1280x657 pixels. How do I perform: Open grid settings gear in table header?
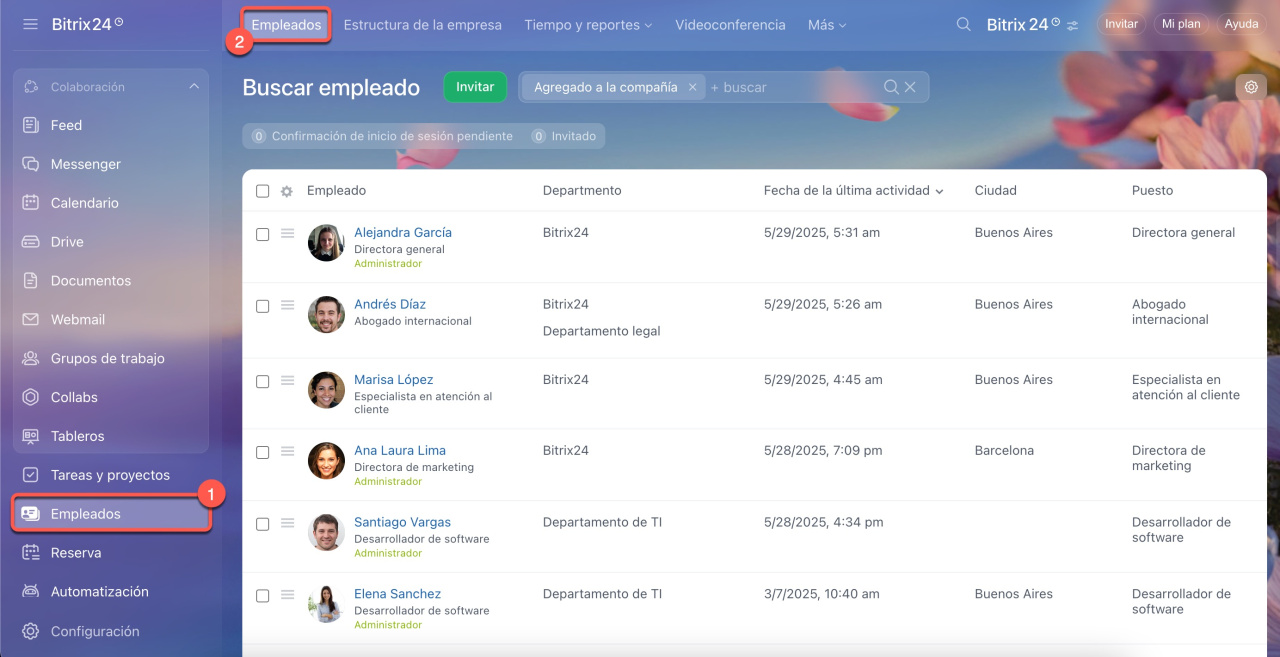click(287, 191)
